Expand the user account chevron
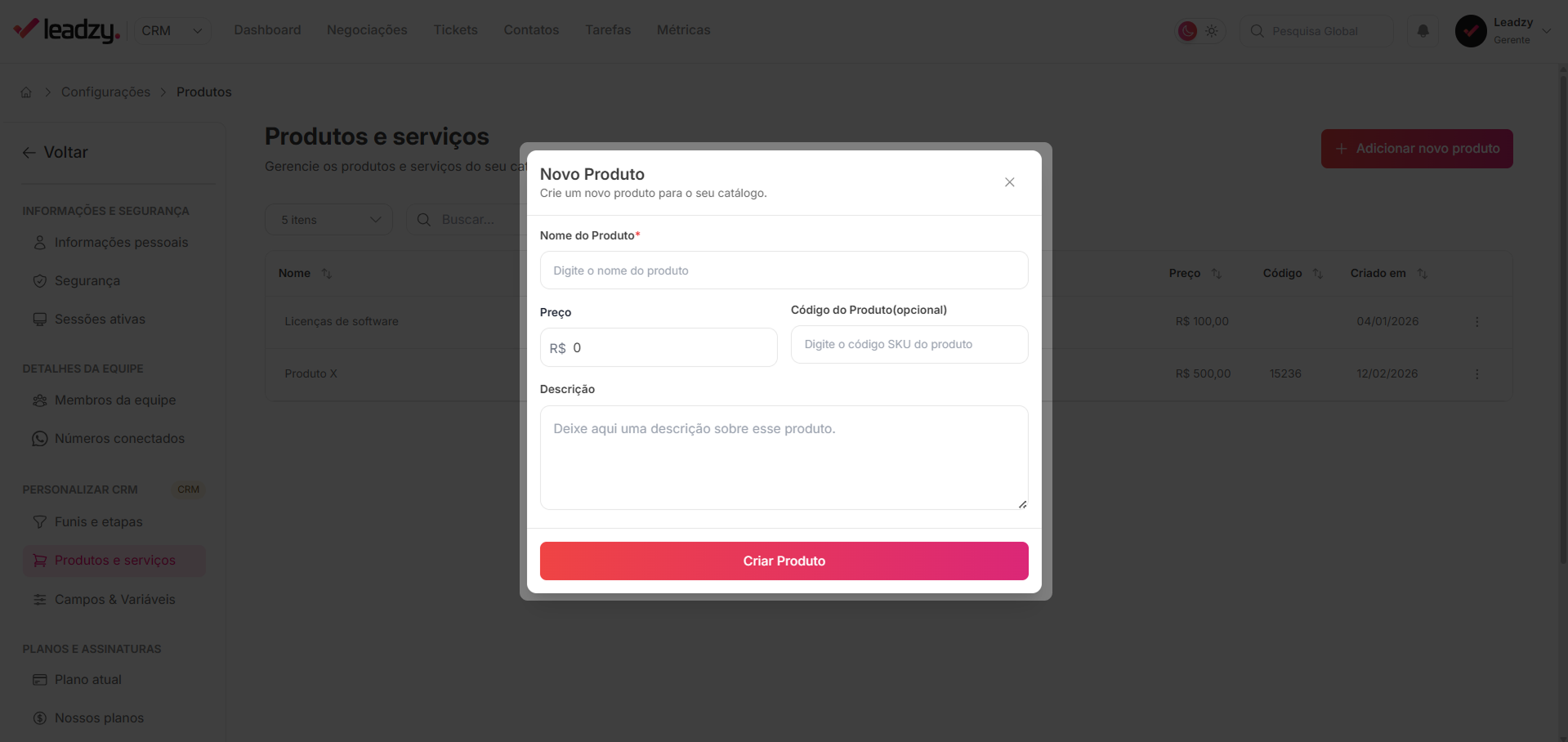This screenshot has width=1568, height=742. pyautogui.click(x=1546, y=31)
